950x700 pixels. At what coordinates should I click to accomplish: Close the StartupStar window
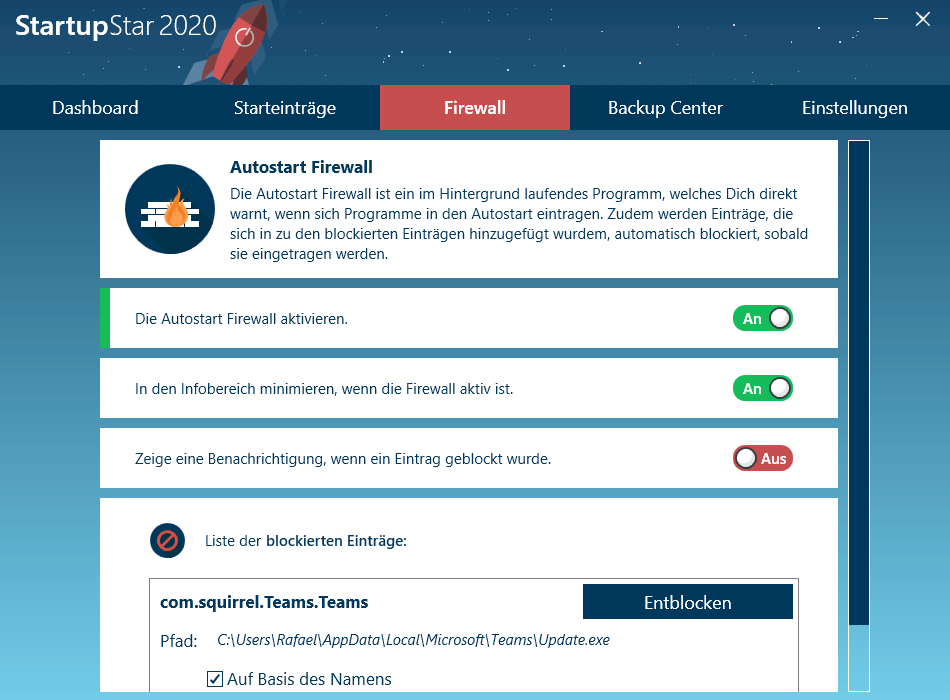(x=922, y=19)
